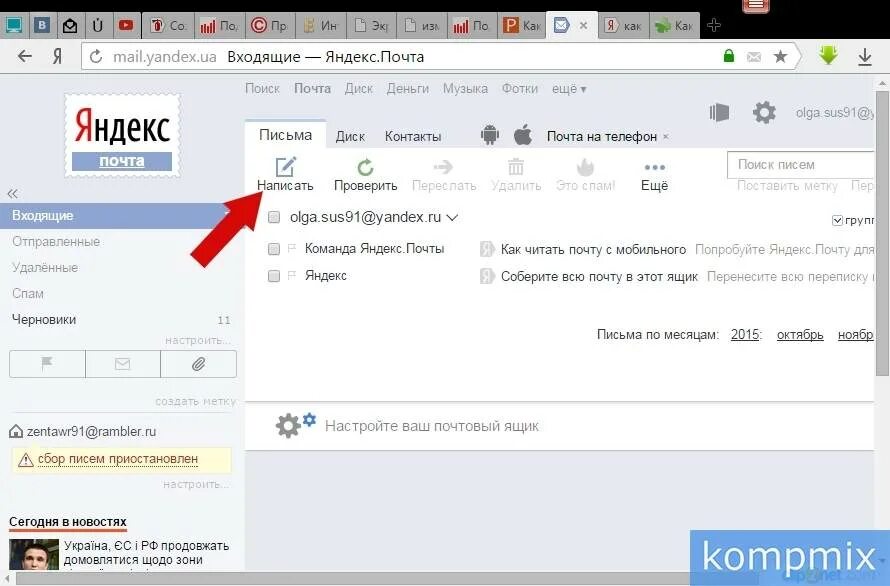
Task: Click the Яндекс почта logo
Action: 122,136
